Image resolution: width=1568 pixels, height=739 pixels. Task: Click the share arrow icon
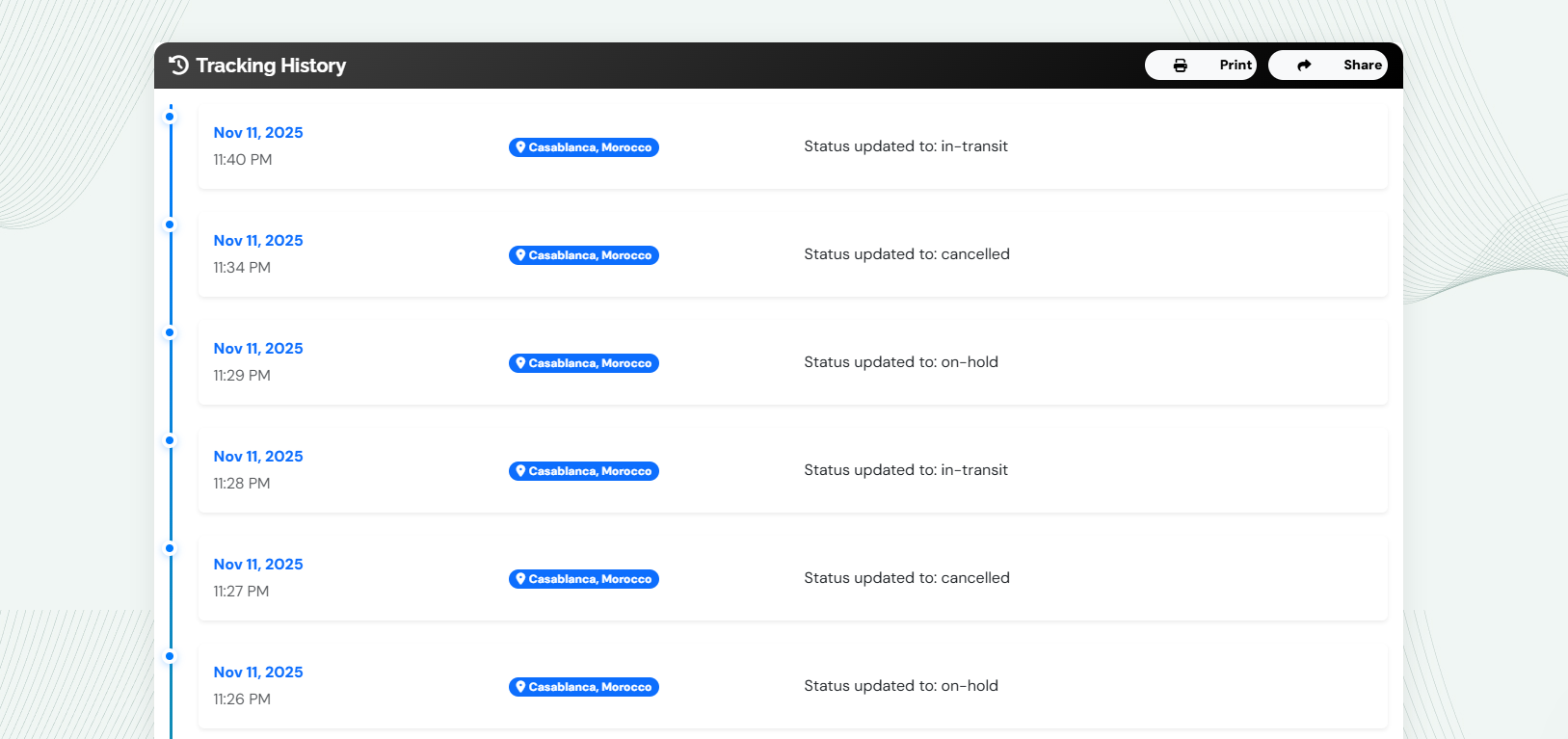coord(1304,66)
